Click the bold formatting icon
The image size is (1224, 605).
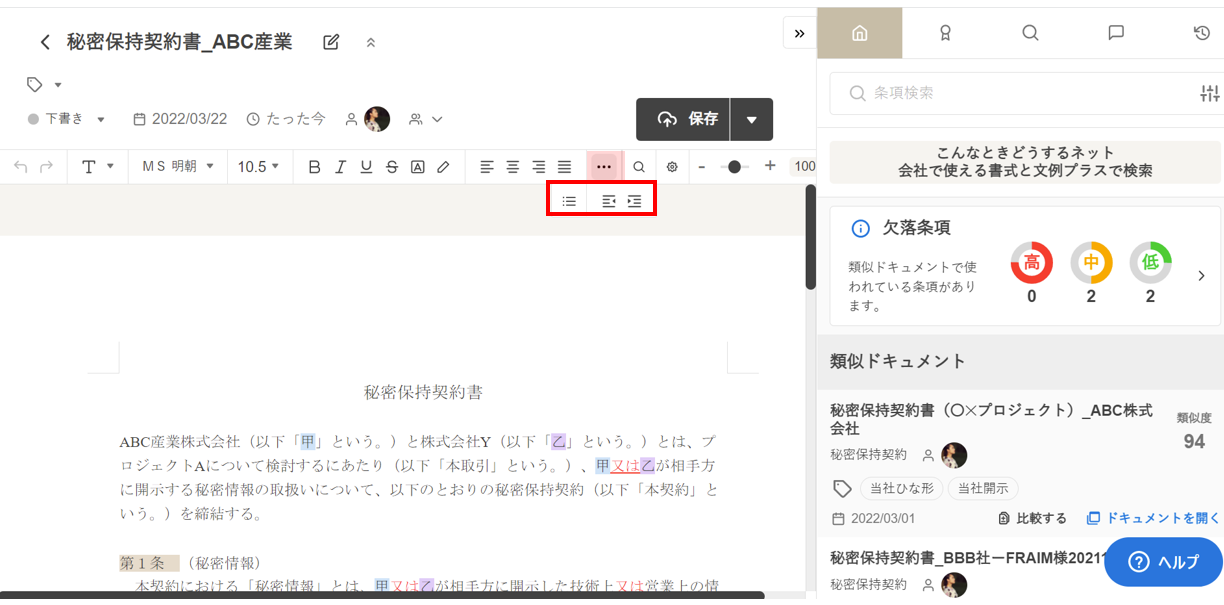point(314,167)
